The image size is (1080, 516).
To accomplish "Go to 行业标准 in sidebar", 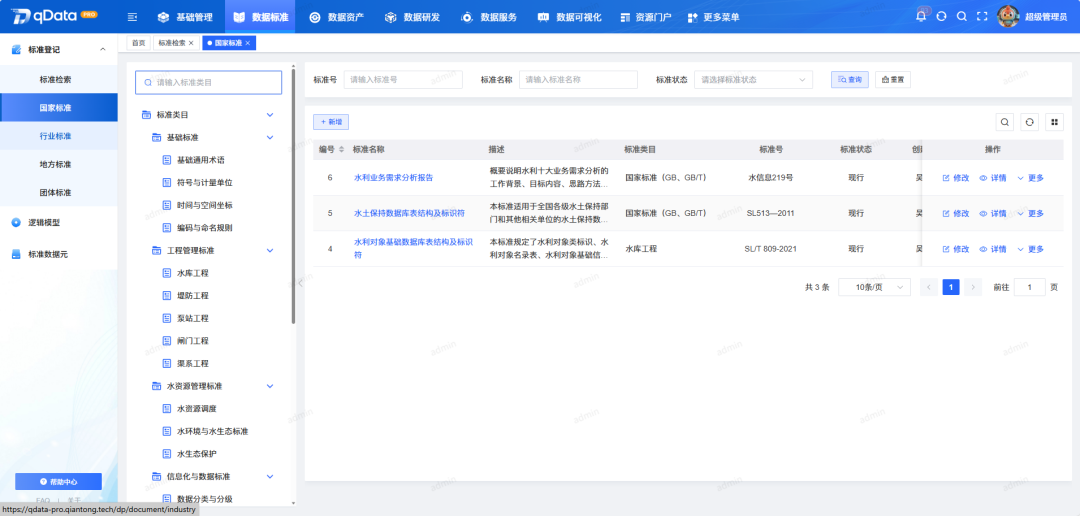I will click(x=55, y=136).
